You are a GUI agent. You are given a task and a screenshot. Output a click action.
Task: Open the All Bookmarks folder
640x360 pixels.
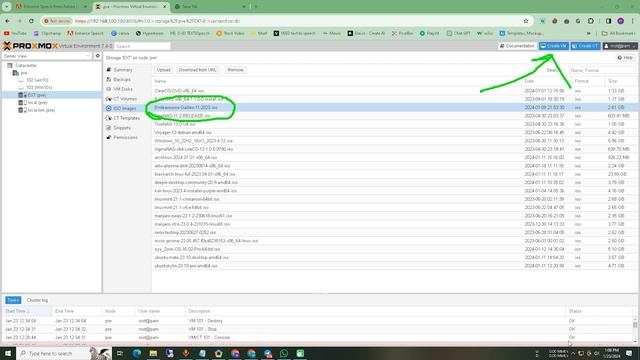tap(618, 33)
